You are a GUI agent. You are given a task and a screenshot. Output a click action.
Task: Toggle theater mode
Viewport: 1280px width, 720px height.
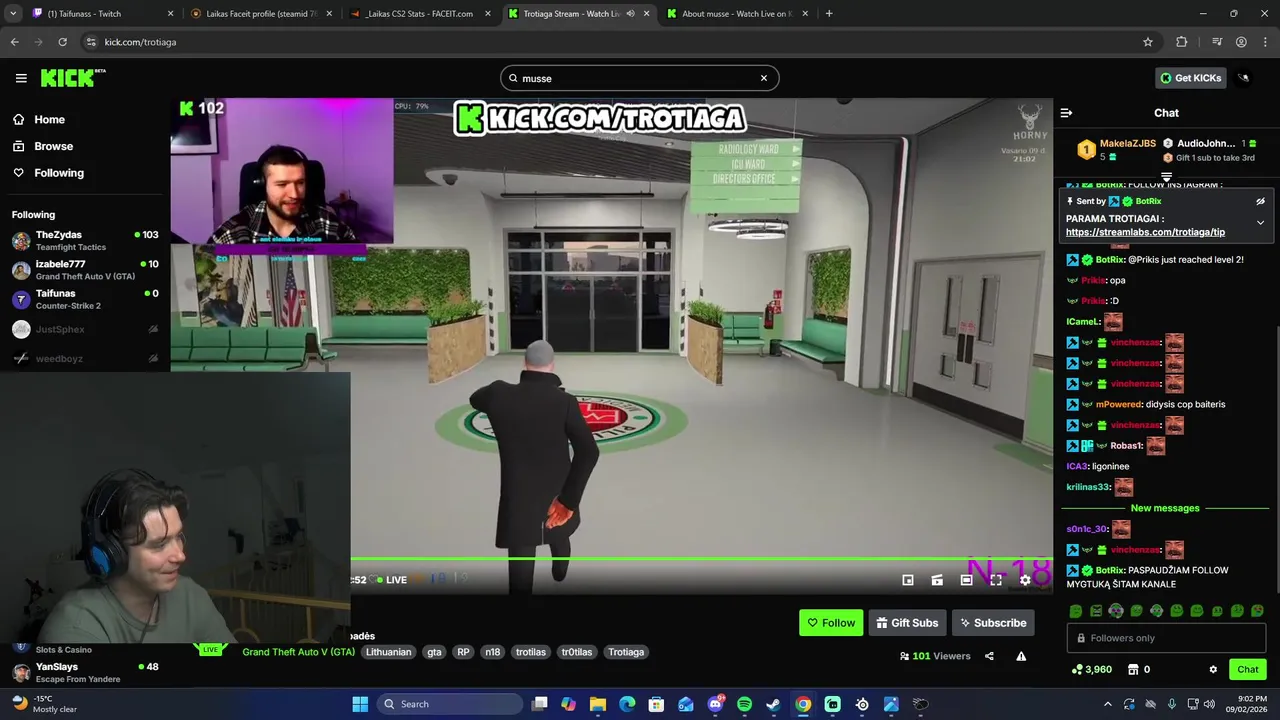coord(966,580)
